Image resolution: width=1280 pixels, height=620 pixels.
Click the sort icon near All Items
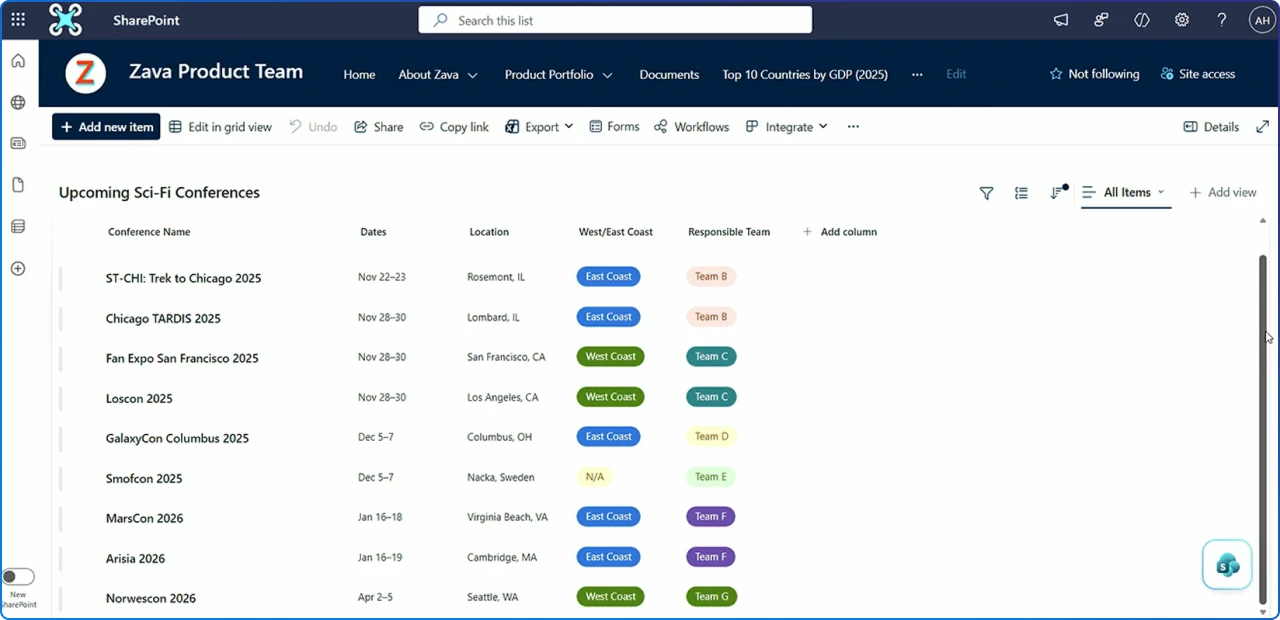point(1057,193)
